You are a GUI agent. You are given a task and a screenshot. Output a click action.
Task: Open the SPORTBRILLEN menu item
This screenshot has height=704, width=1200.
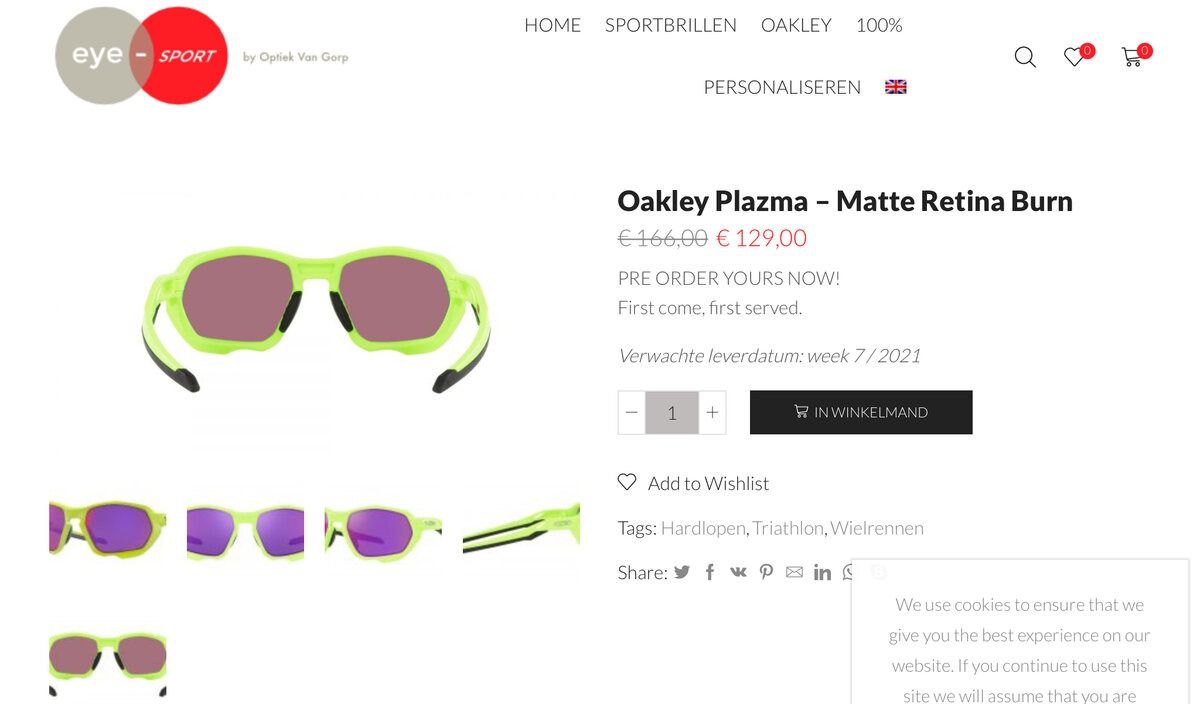671,25
